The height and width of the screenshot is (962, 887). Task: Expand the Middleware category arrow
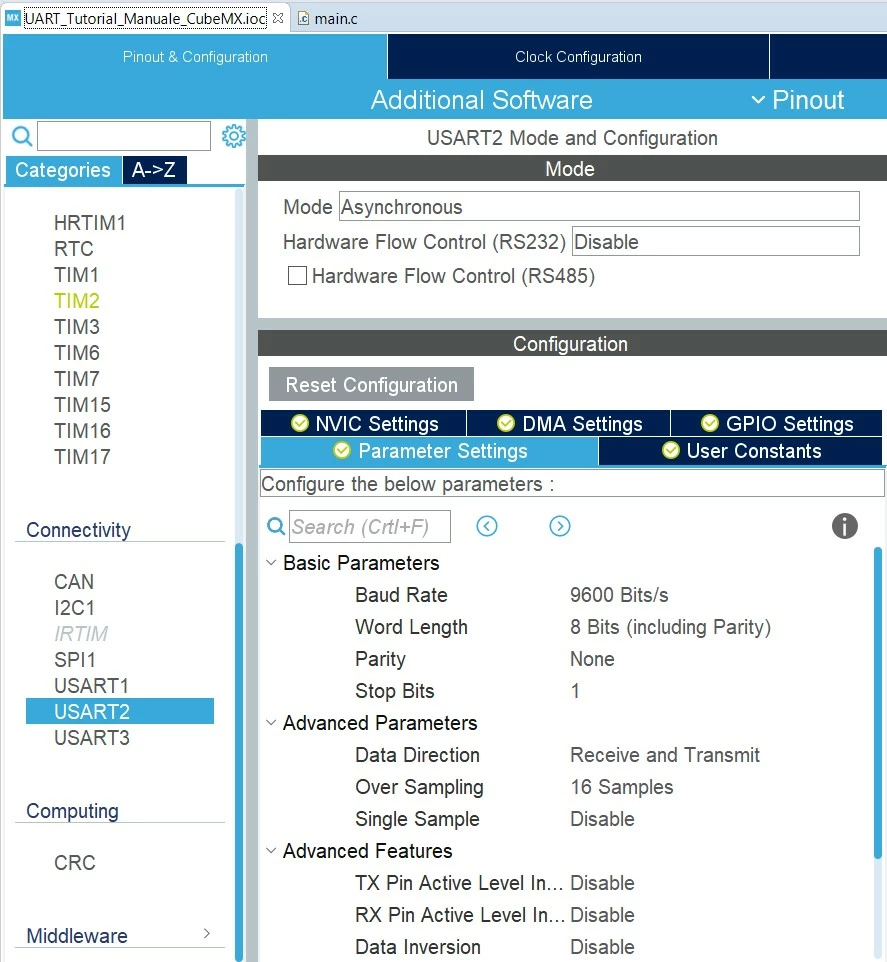click(207, 933)
